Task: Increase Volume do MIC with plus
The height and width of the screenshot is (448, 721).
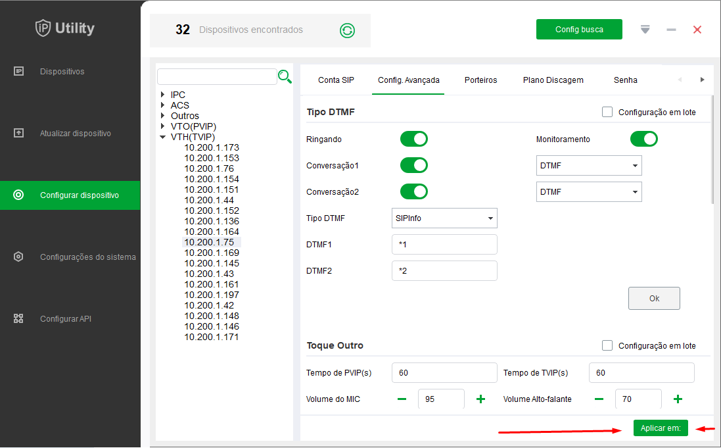Action: tap(481, 399)
